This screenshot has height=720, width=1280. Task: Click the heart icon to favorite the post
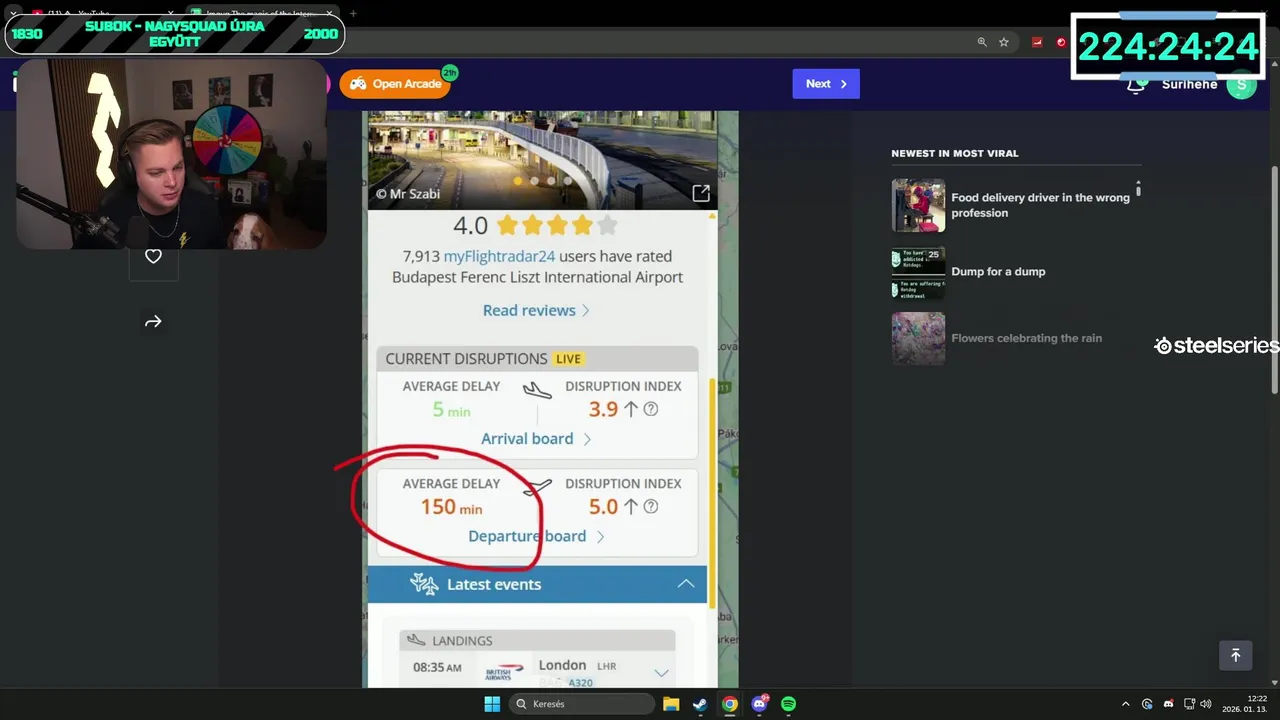153,257
